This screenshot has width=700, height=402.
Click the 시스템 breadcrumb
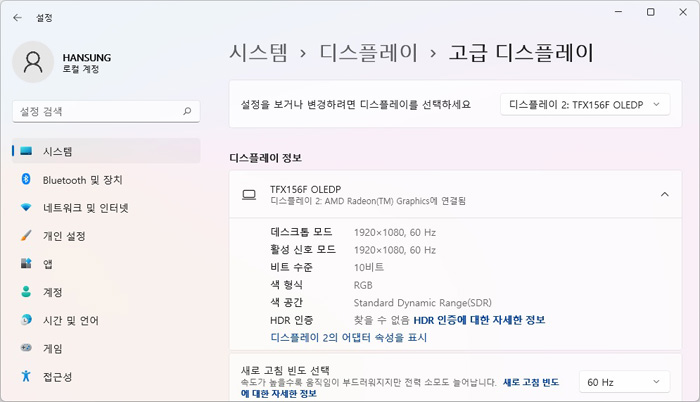coord(258,53)
